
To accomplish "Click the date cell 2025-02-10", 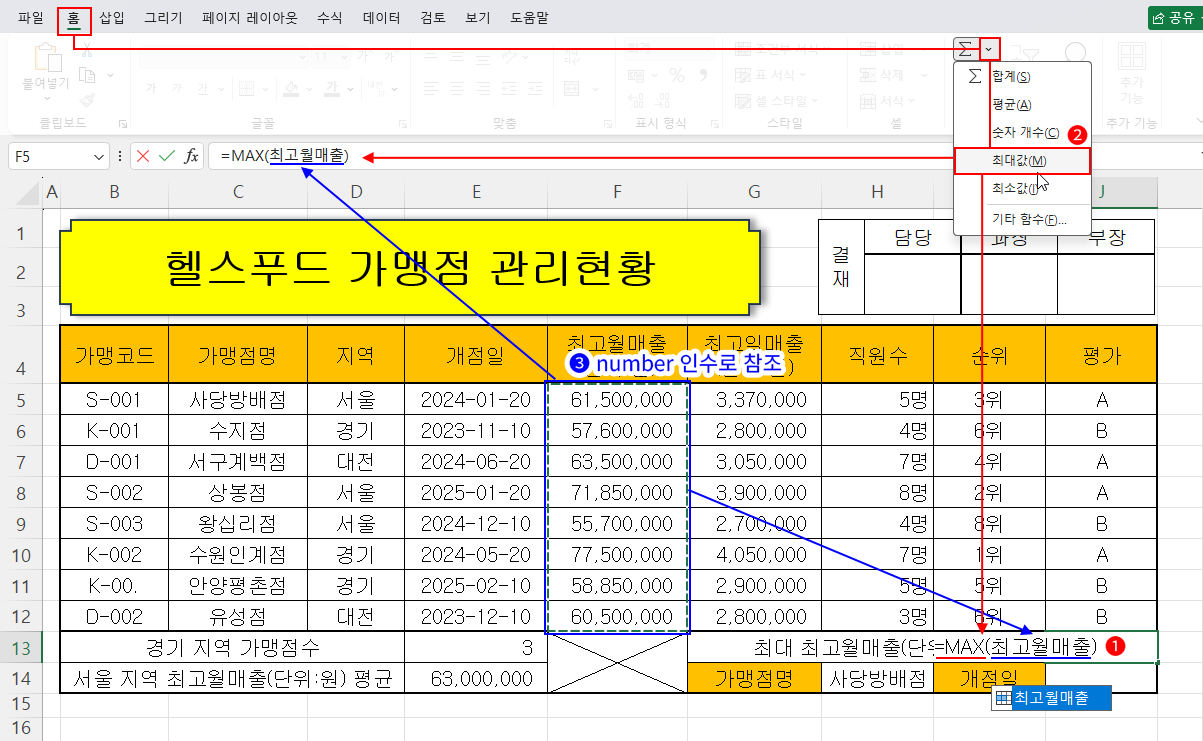I will (x=476, y=586).
